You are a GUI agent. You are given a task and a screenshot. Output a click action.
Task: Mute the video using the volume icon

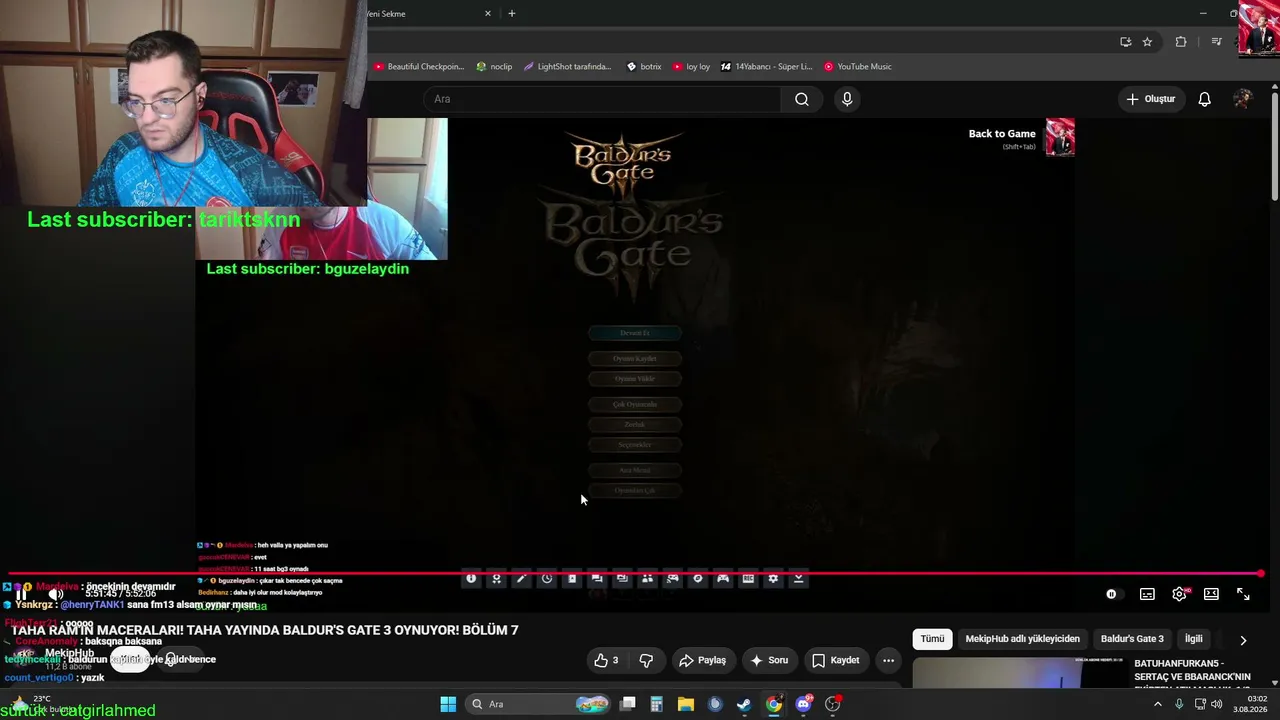tap(56, 594)
